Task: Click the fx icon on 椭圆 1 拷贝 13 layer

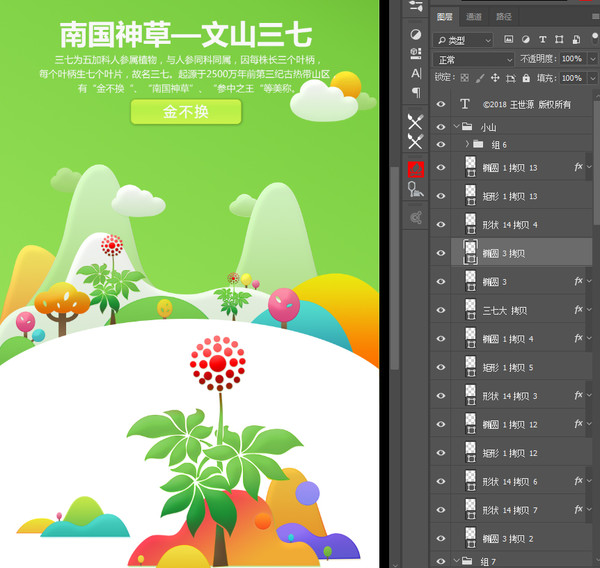Action: [578, 166]
